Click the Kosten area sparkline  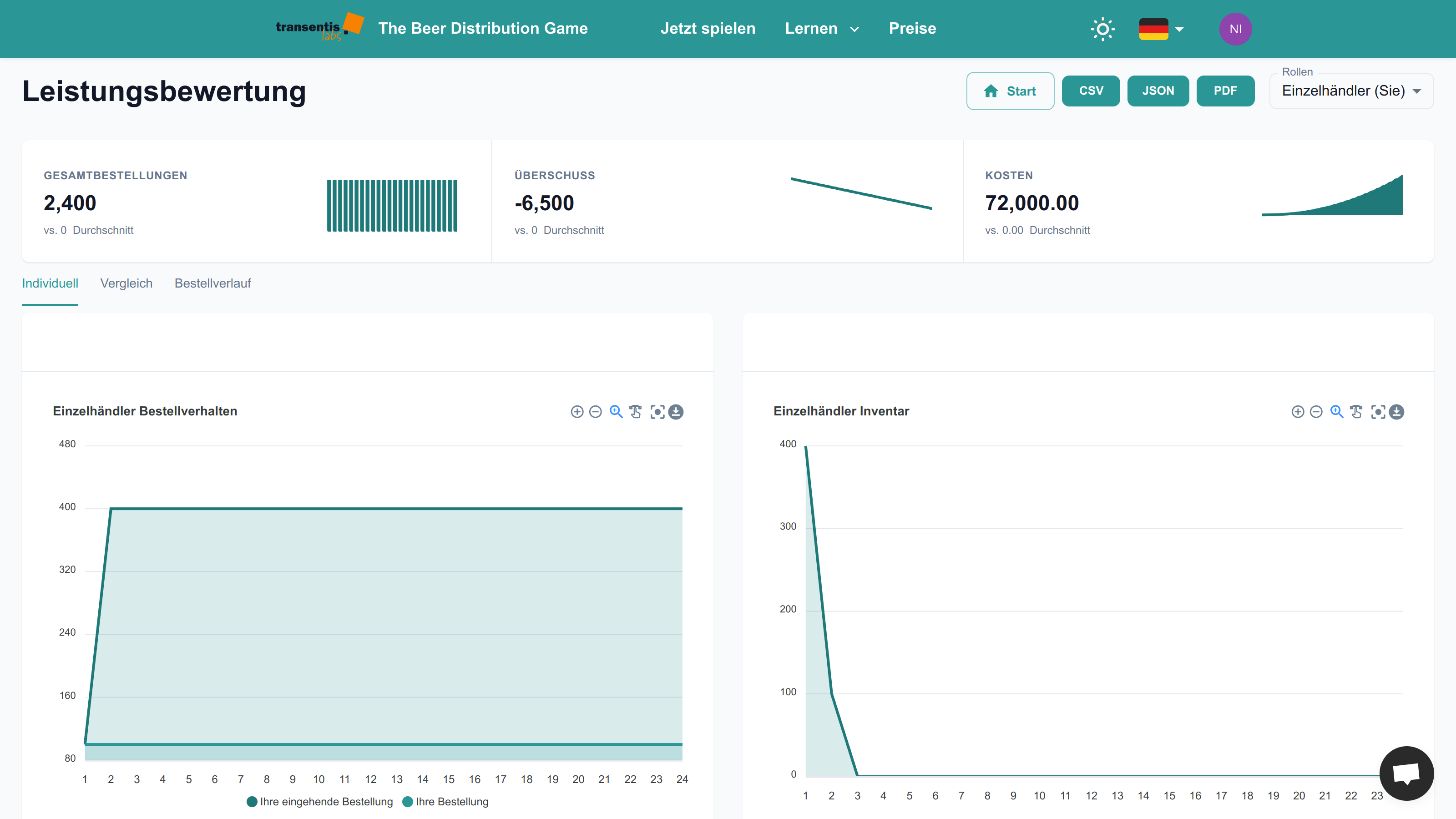(x=1332, y=195)
